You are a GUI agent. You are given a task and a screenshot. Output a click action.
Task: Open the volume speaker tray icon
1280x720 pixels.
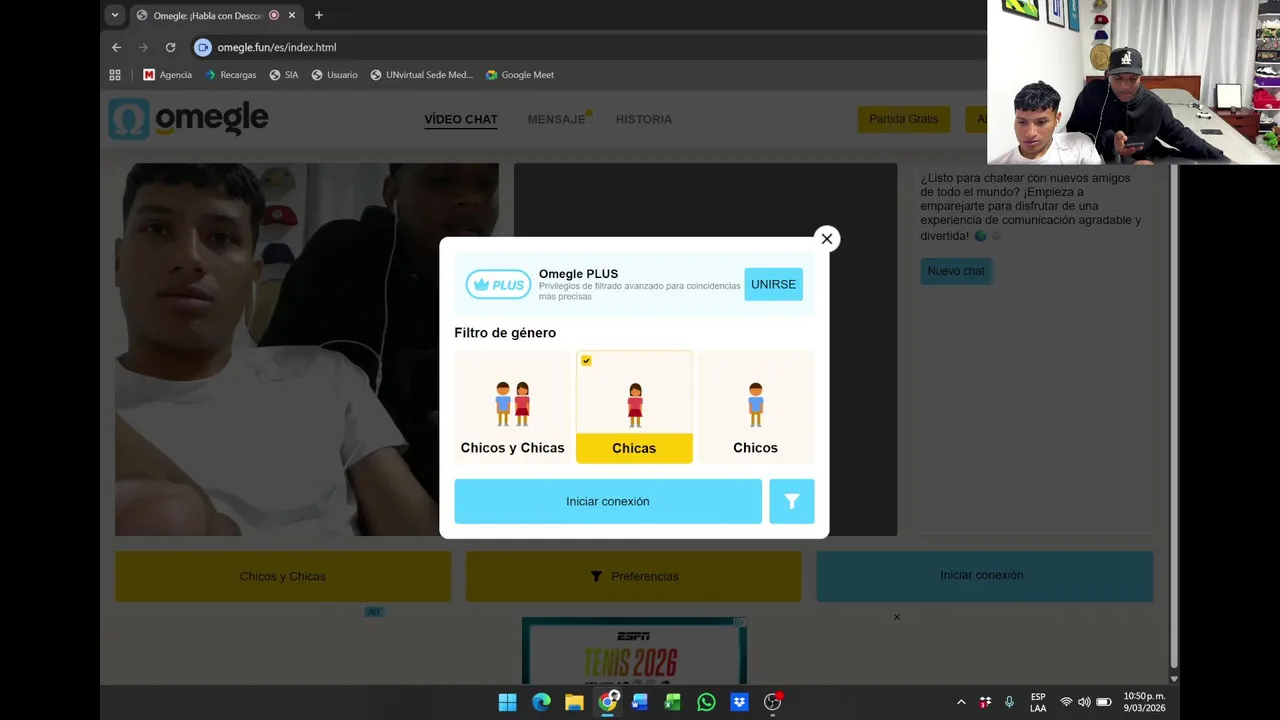click(1084, 702)
